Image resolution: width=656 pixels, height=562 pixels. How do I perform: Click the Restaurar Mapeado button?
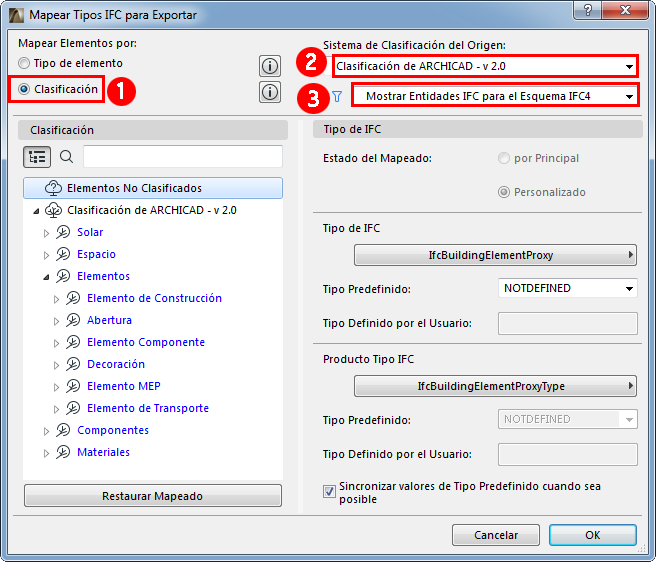pos(153,496)
